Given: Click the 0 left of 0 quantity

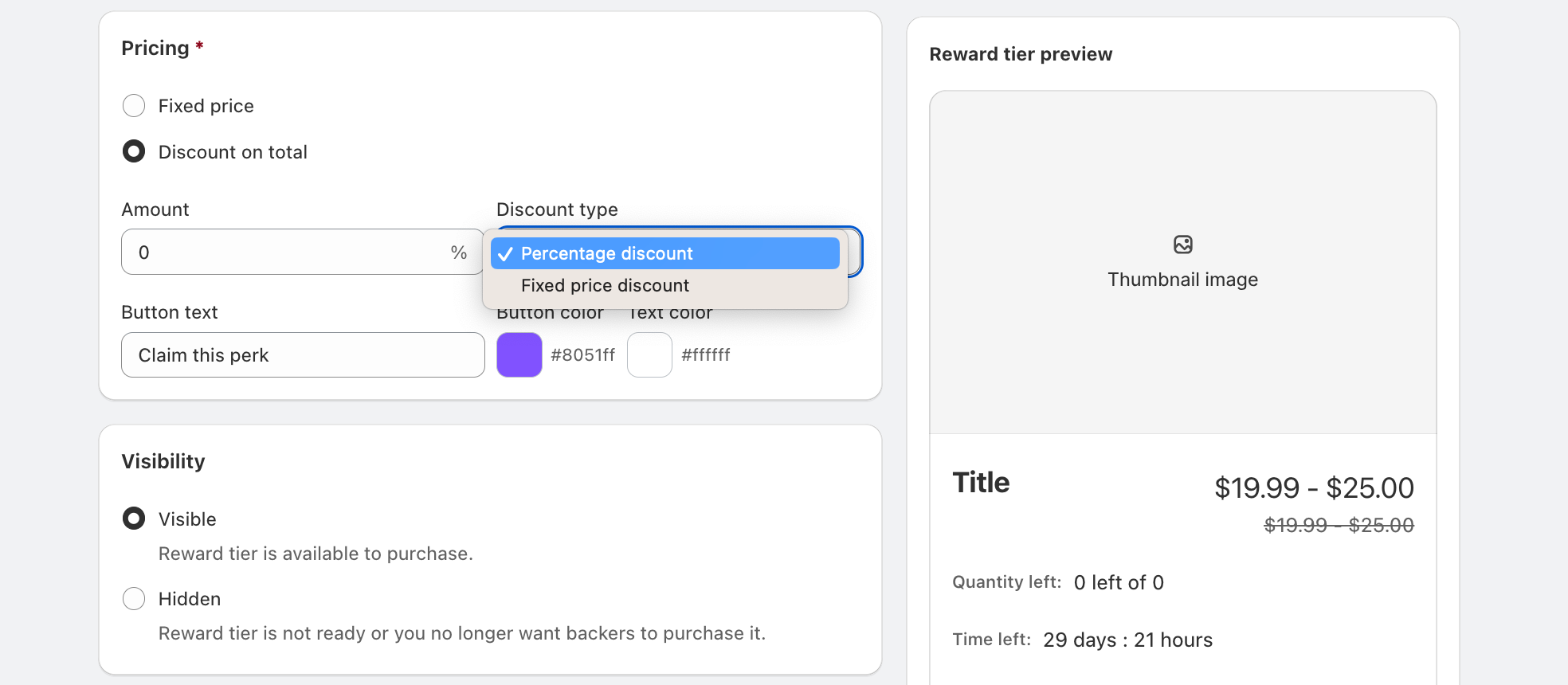Looking at the screenshot, I should (x=1119, y=582).
